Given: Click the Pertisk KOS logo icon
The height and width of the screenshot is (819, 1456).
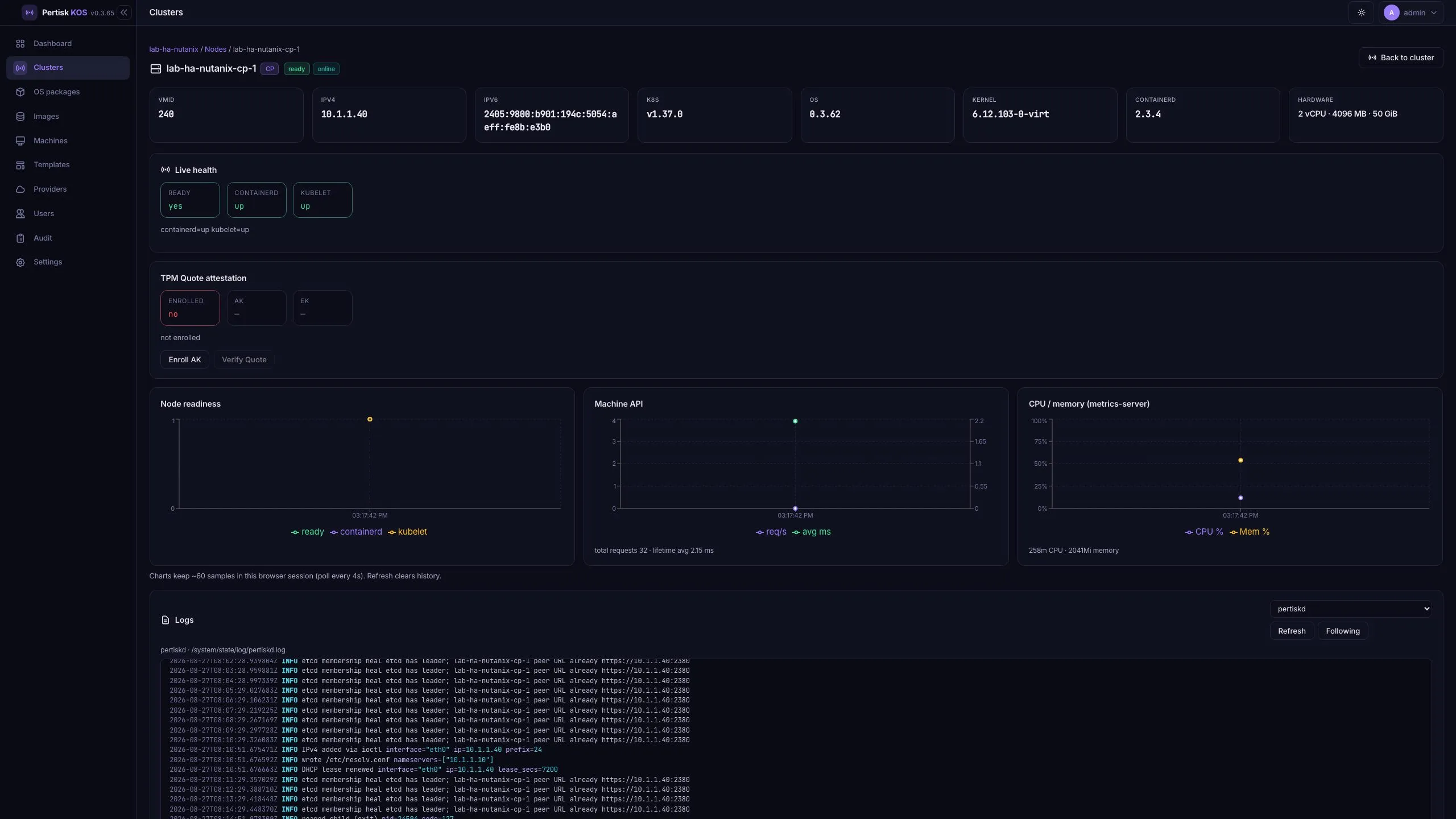Looking at the screenshot, I should pyautogui.click(x=29, y=13).
